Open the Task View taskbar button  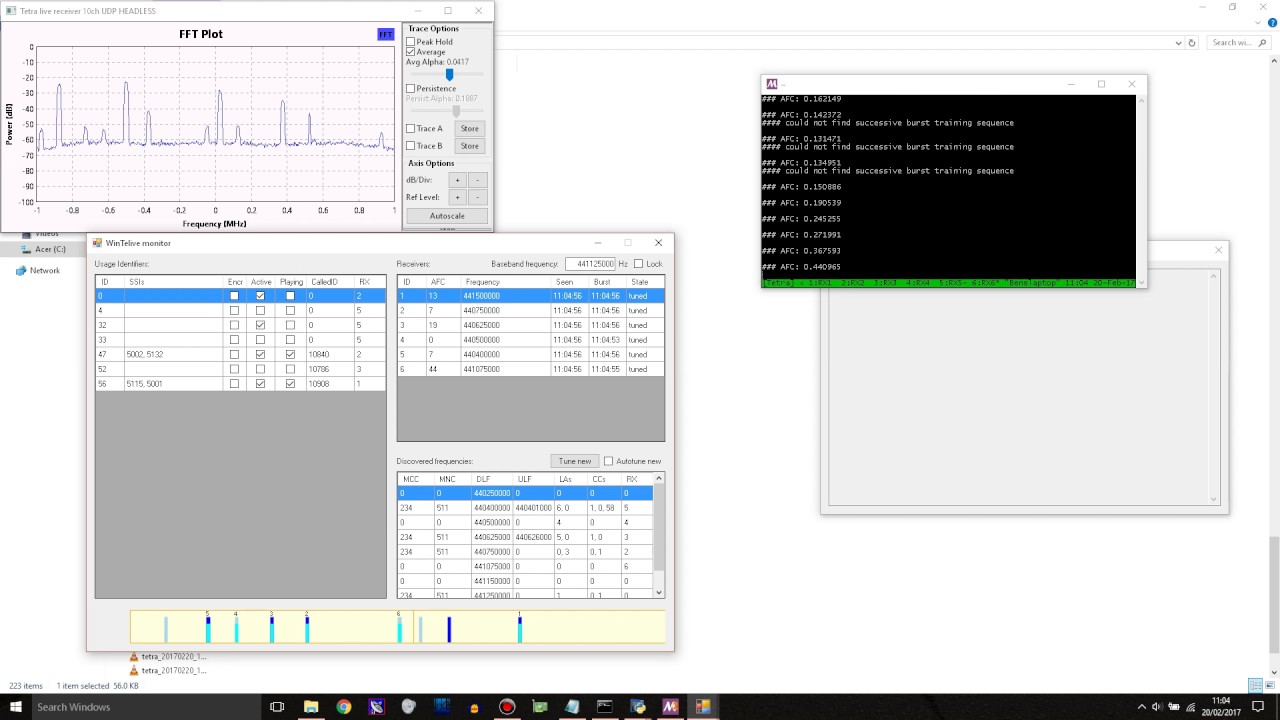[278, 707]
